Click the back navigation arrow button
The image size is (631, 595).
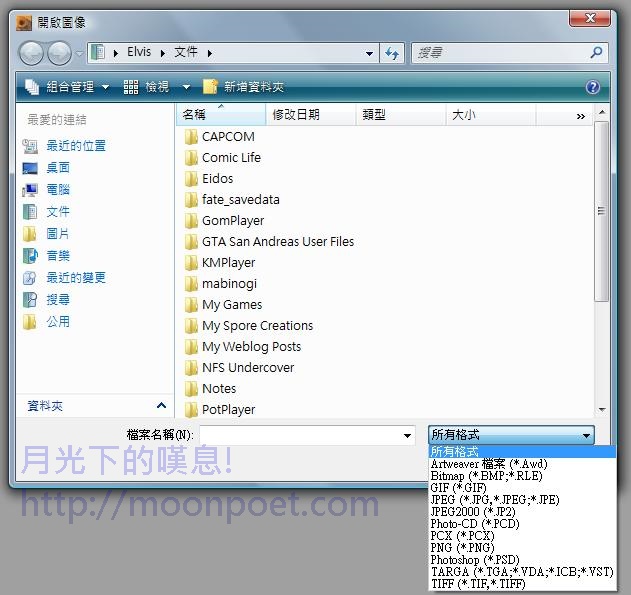(x=31, y=53)
